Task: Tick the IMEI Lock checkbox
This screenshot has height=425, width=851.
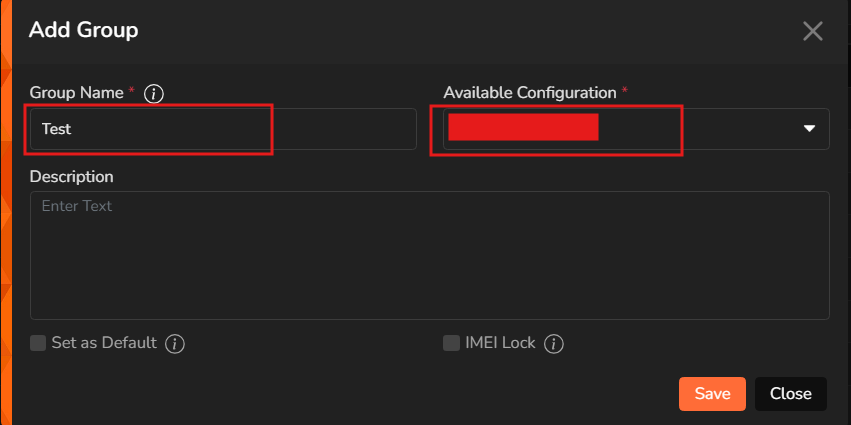Action: 451,343
